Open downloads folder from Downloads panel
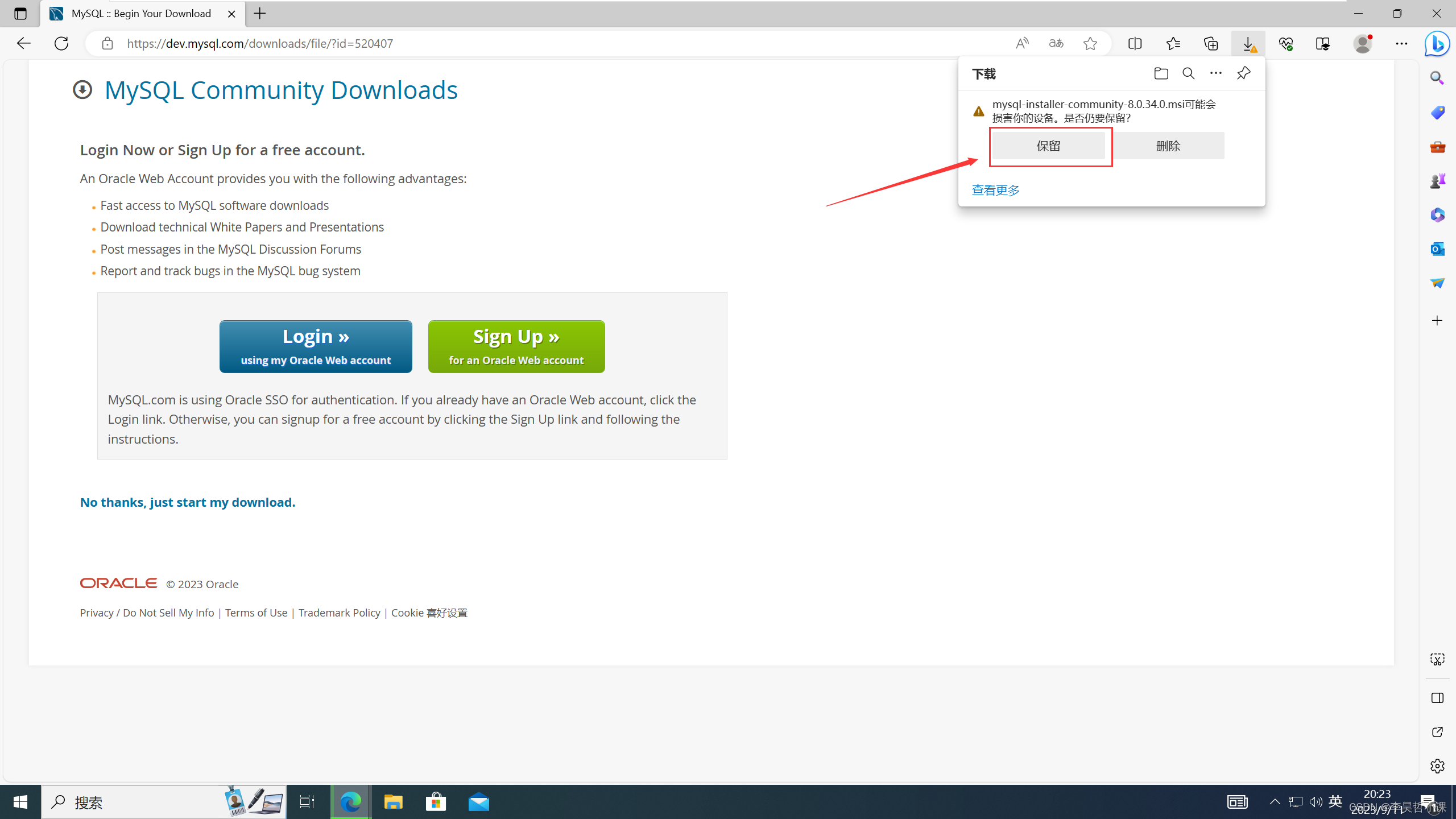 [x=1161, y=73]
